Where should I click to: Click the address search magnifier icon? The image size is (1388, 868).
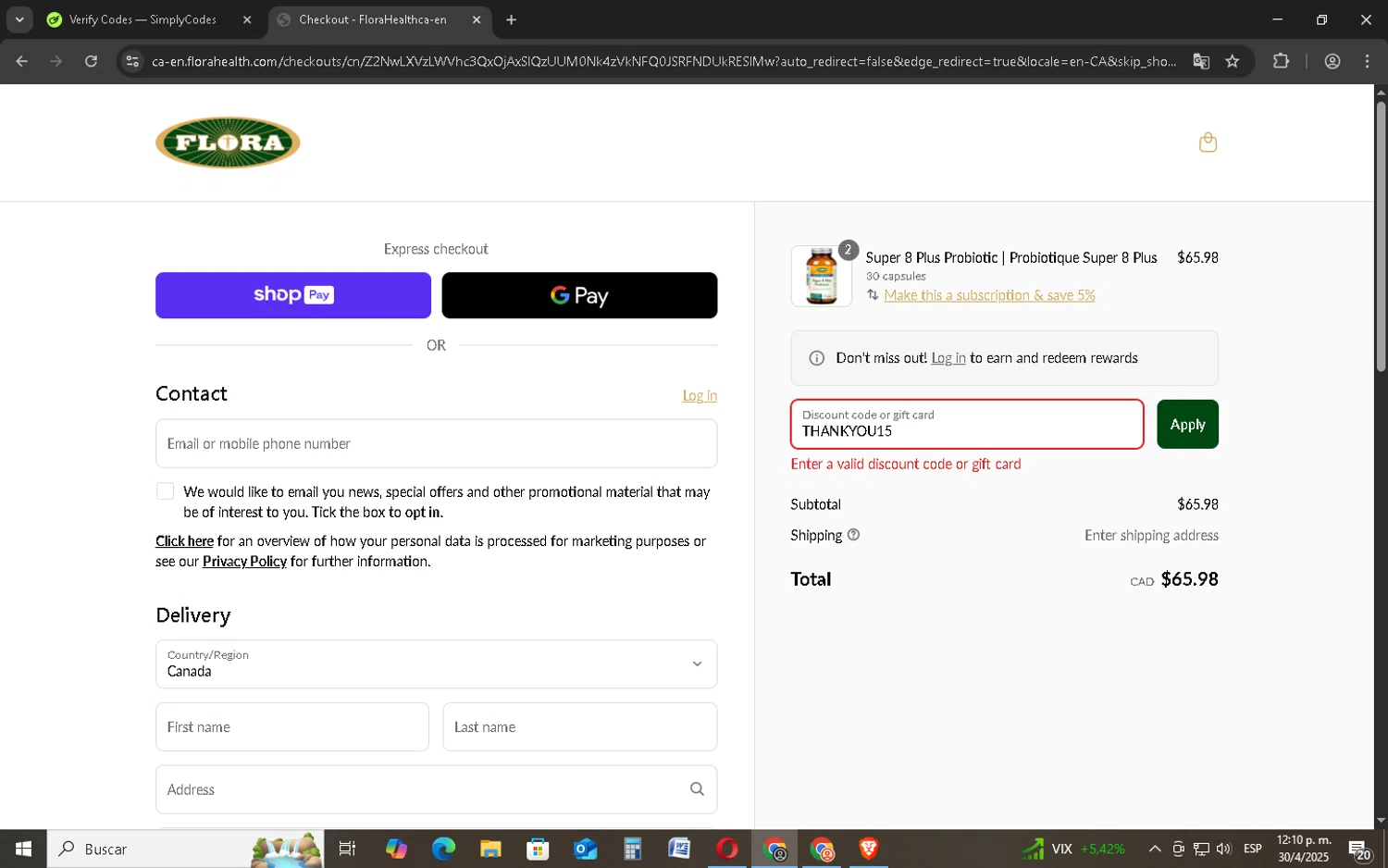pyautogui.click(x=697, y=789)
